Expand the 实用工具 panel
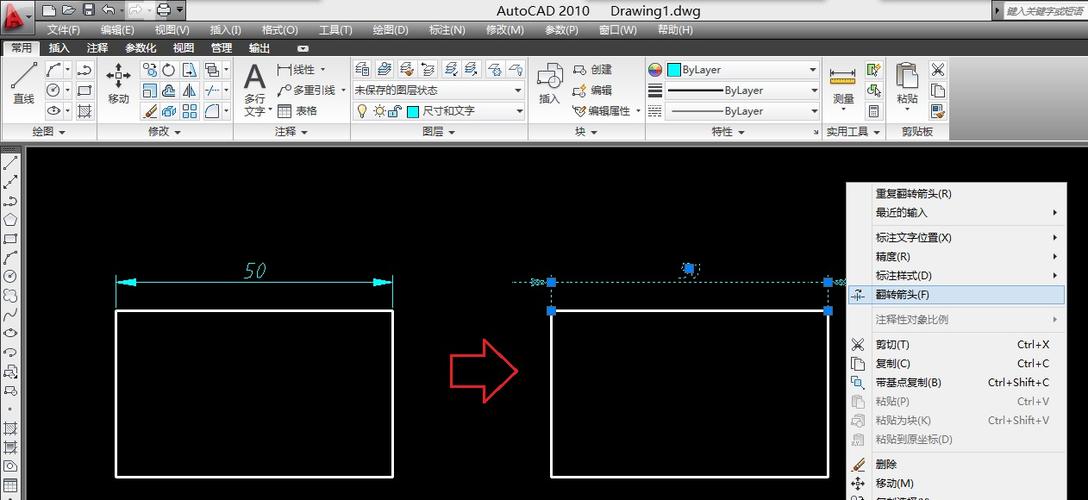 click(x=853, y=132)
